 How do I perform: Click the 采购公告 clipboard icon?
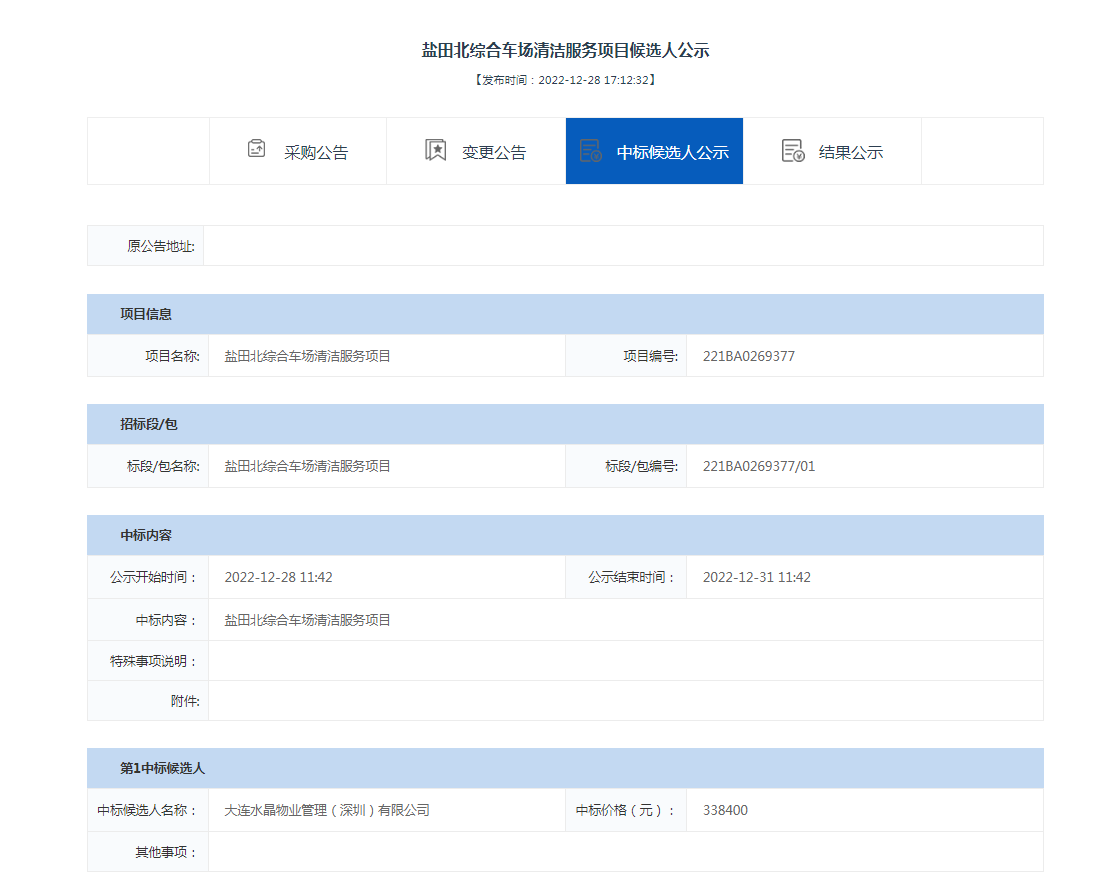[256, 149]
